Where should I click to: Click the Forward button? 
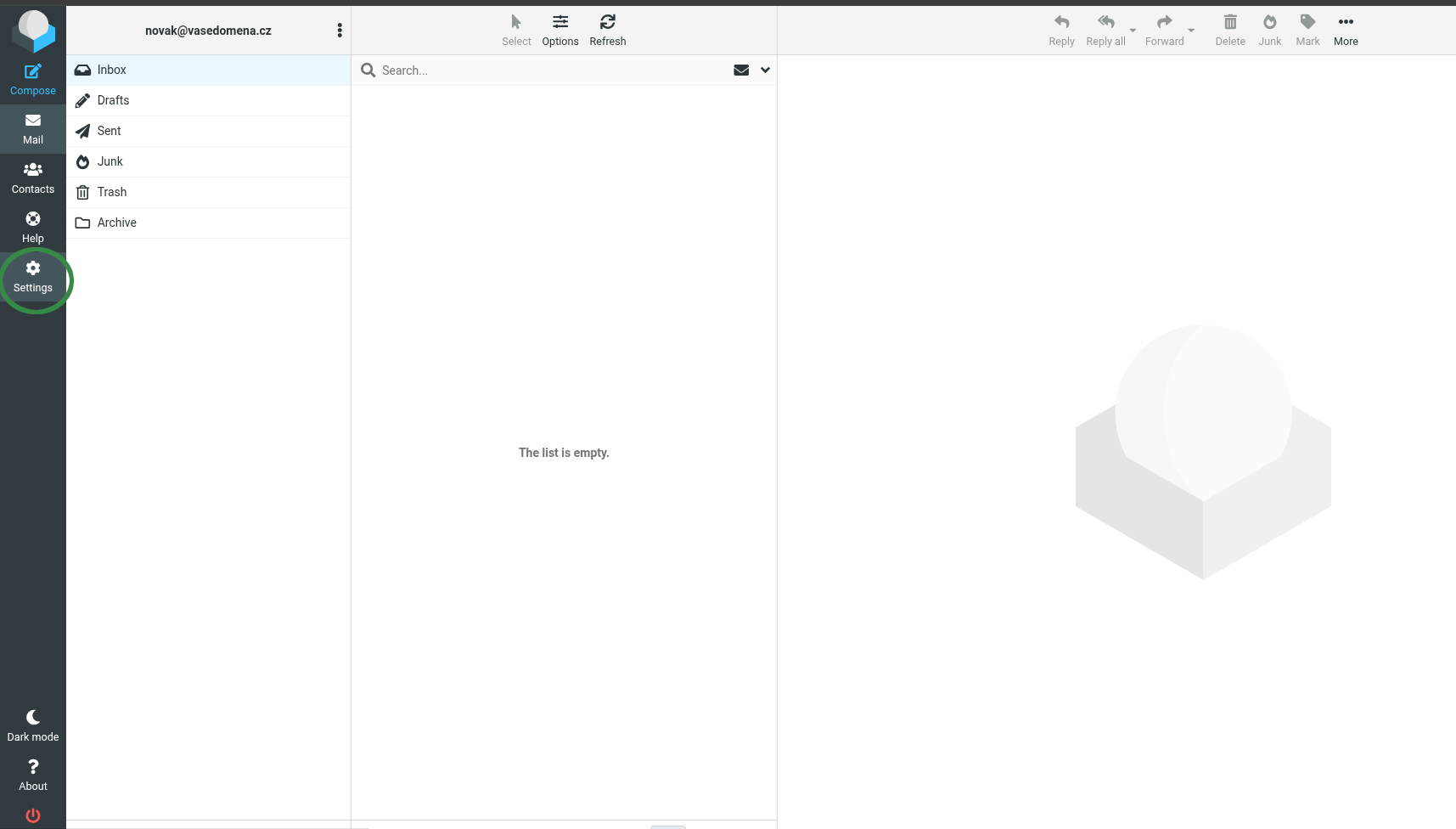click(x=1164, y=31)
